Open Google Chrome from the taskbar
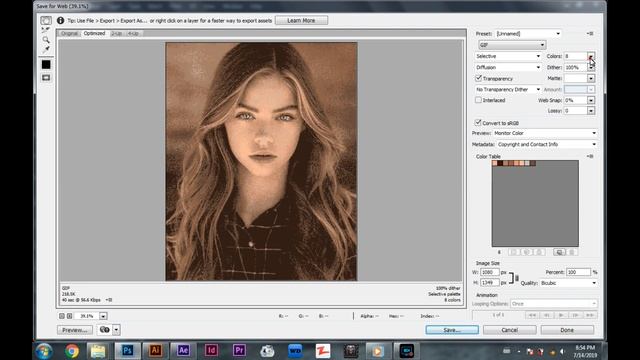The width and height of the screenshot is (640, 360). (x=72, y=351)
